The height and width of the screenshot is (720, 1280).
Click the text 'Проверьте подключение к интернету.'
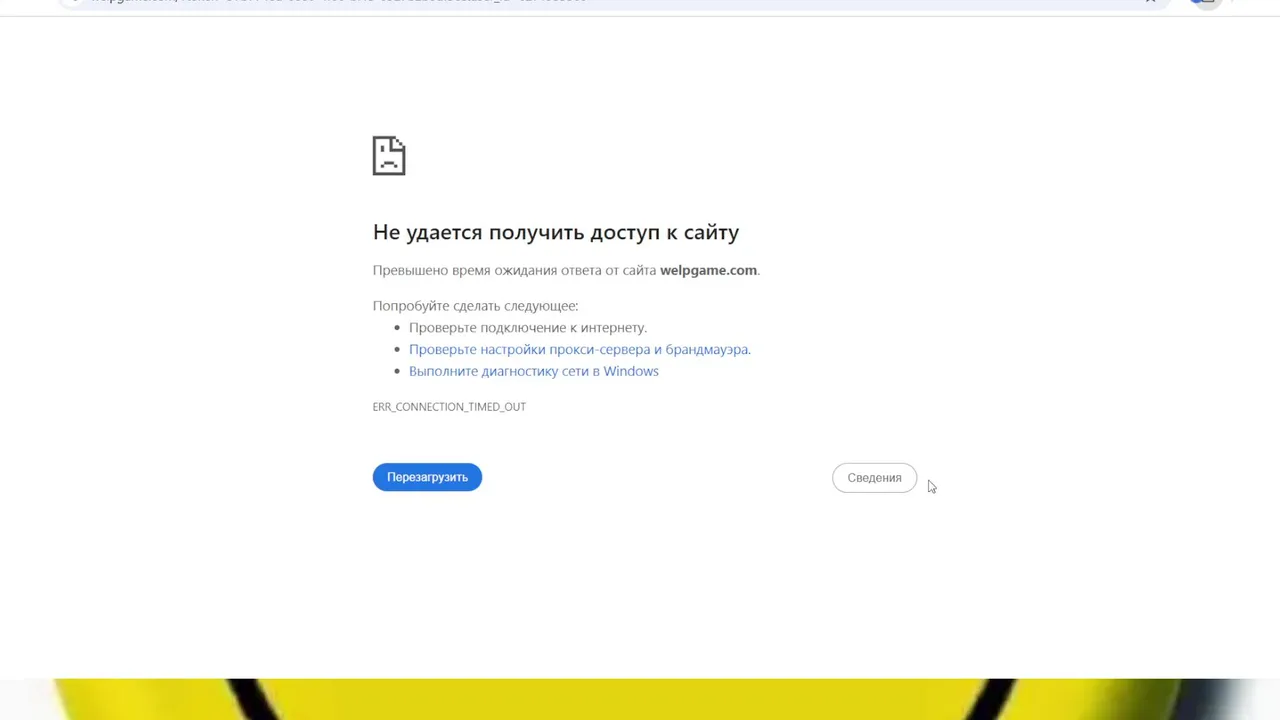tap(528, 327)
